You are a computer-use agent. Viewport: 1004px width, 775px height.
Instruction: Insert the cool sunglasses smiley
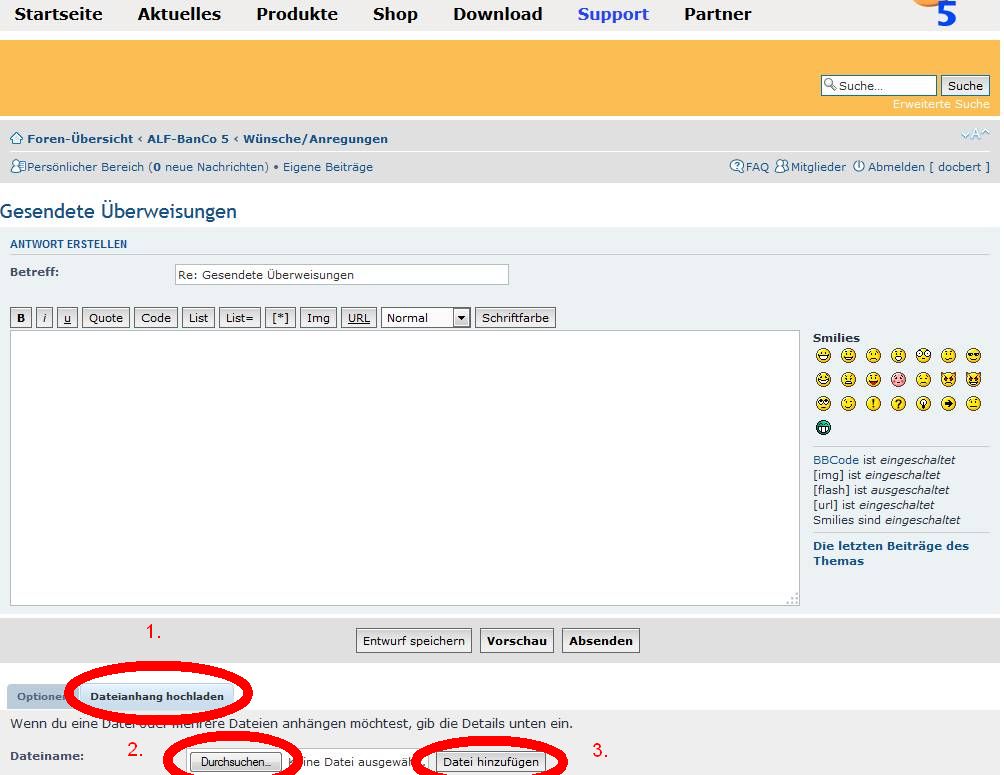(x=973, y=355)
